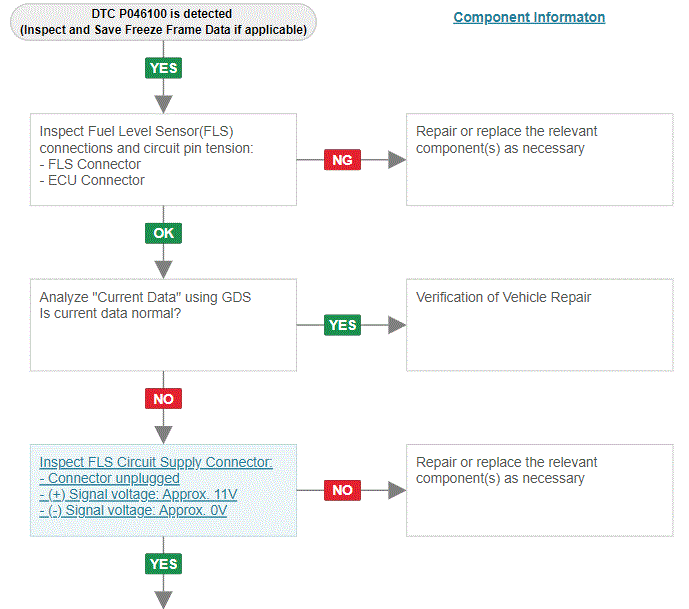Screen dimensions: 689x609
Task: Click the YES badge beside Current Data box
Action: click(342, 325)
